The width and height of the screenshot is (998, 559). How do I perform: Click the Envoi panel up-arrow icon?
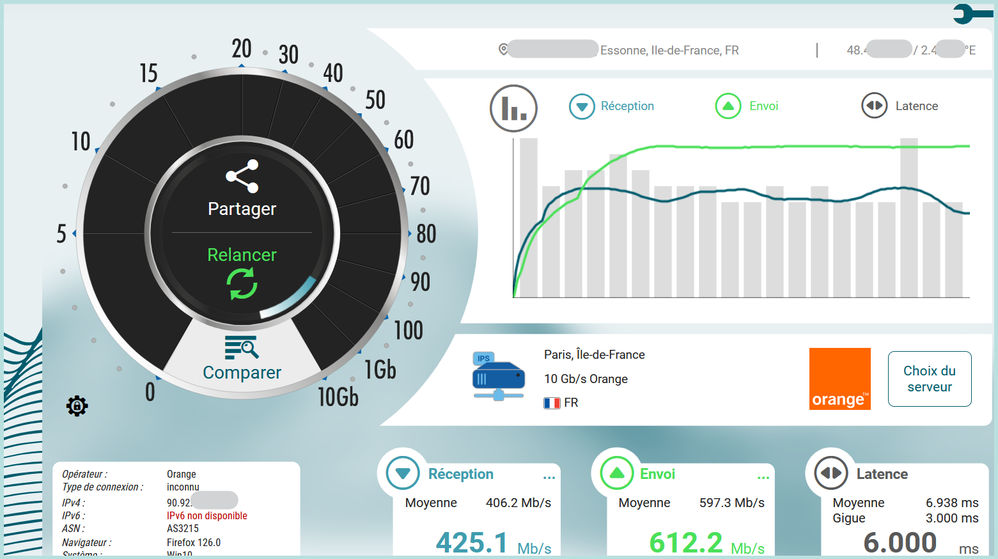pyautogui.click(x=617, y=474)
